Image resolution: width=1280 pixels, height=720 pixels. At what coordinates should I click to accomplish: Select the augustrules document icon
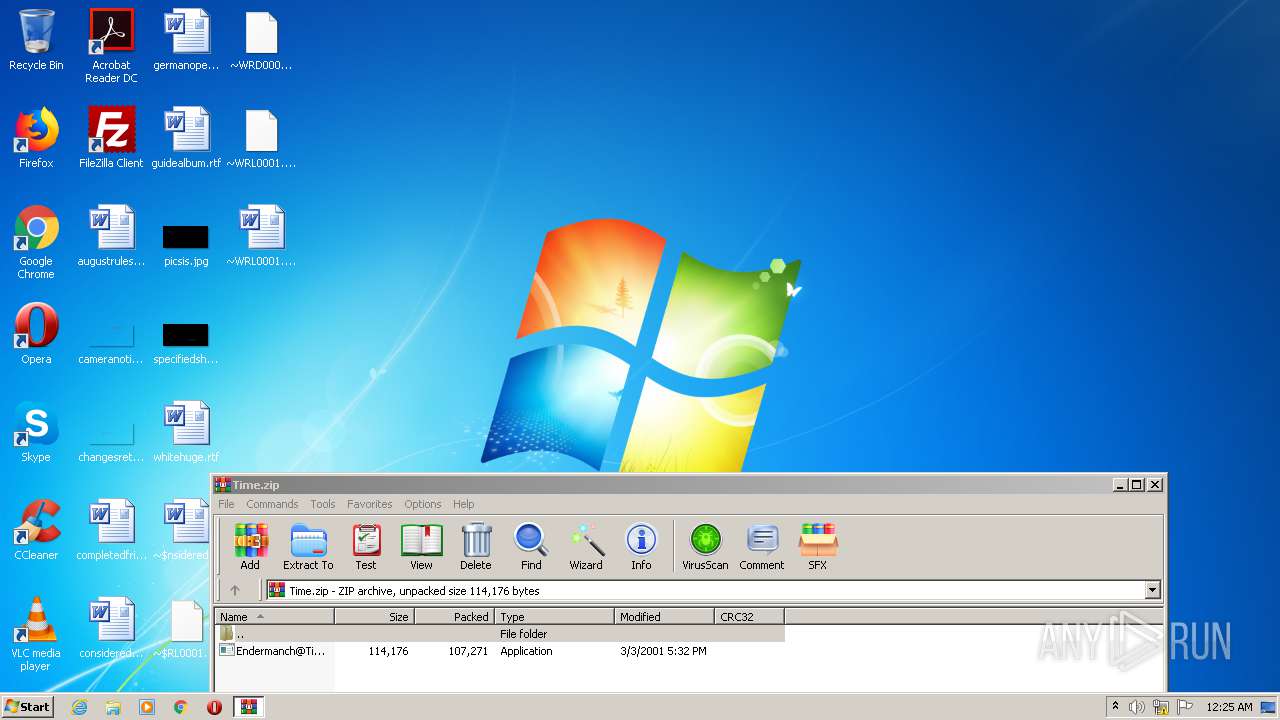[x=111, y=236]
